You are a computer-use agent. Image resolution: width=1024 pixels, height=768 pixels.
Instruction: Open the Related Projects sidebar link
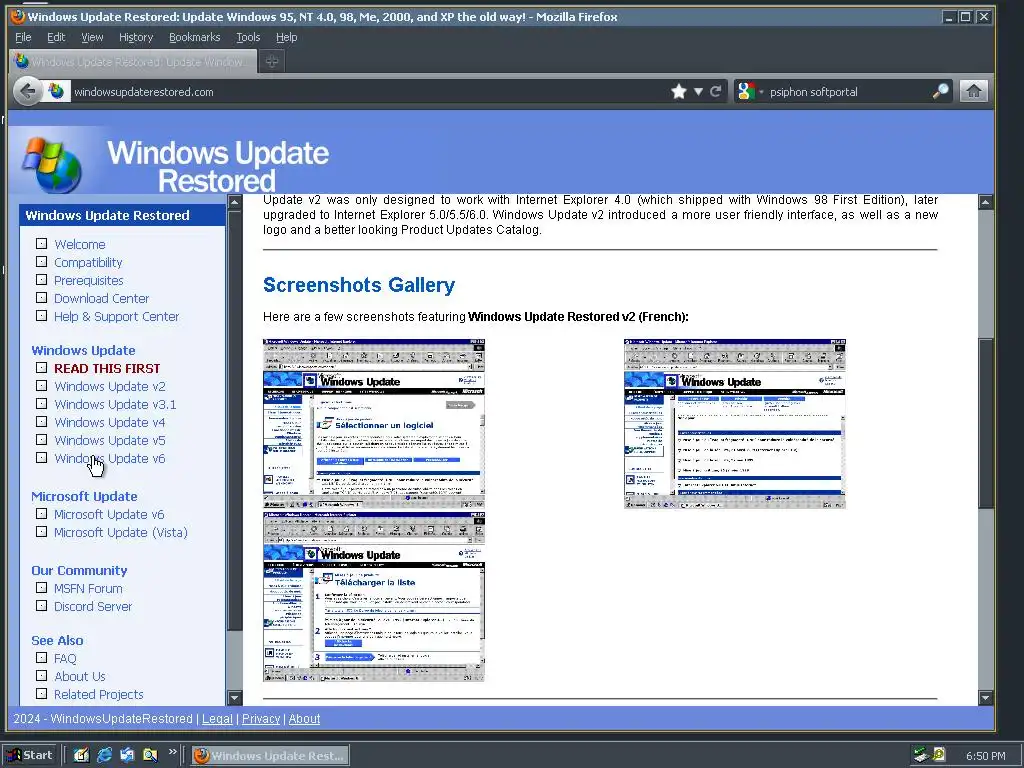[99, 694]
